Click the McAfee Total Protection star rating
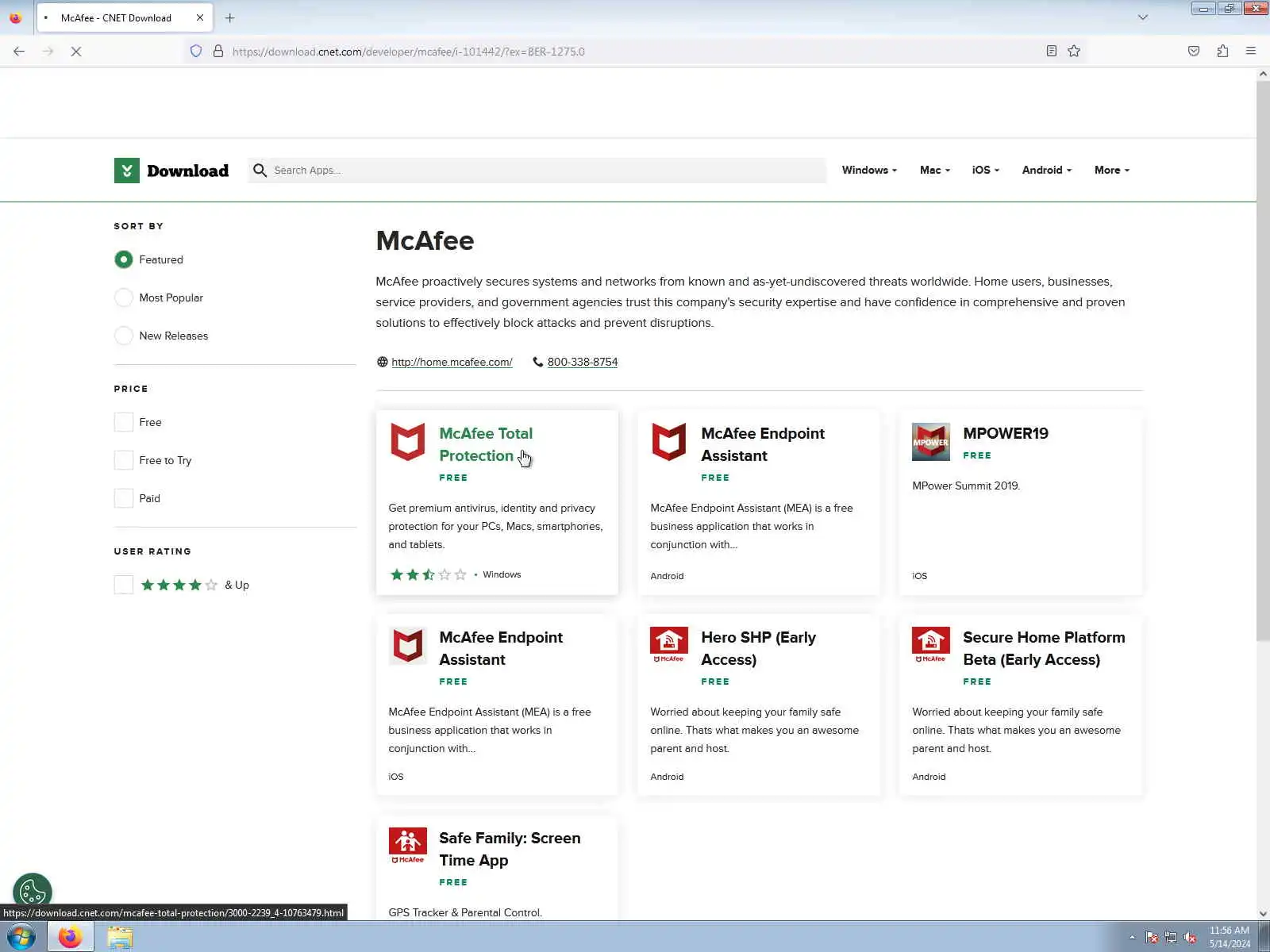Screen dimensions: 1270x952 pos(428,574)
